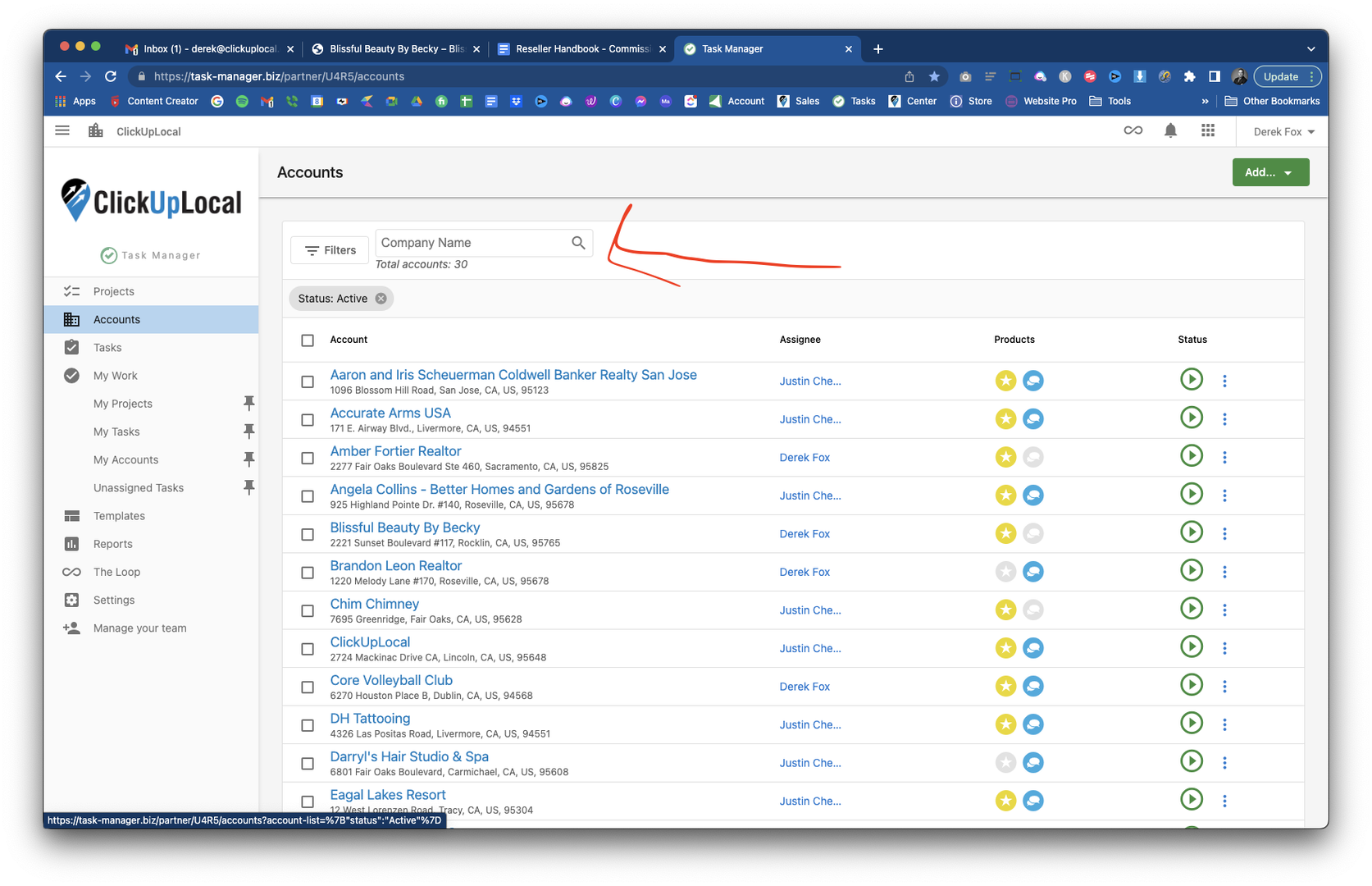Click gray chat product icon for Blissful Beauty By Becky
The height and width of the screenshot is (886, 1372).
(1033, 533)
